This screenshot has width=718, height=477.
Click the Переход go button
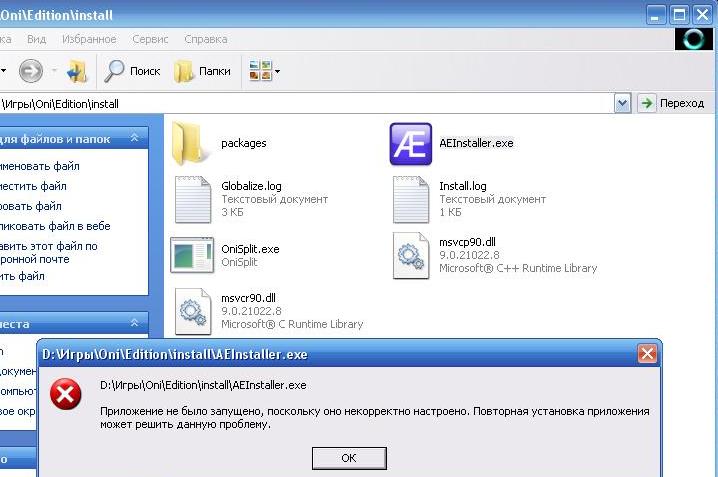673,103
